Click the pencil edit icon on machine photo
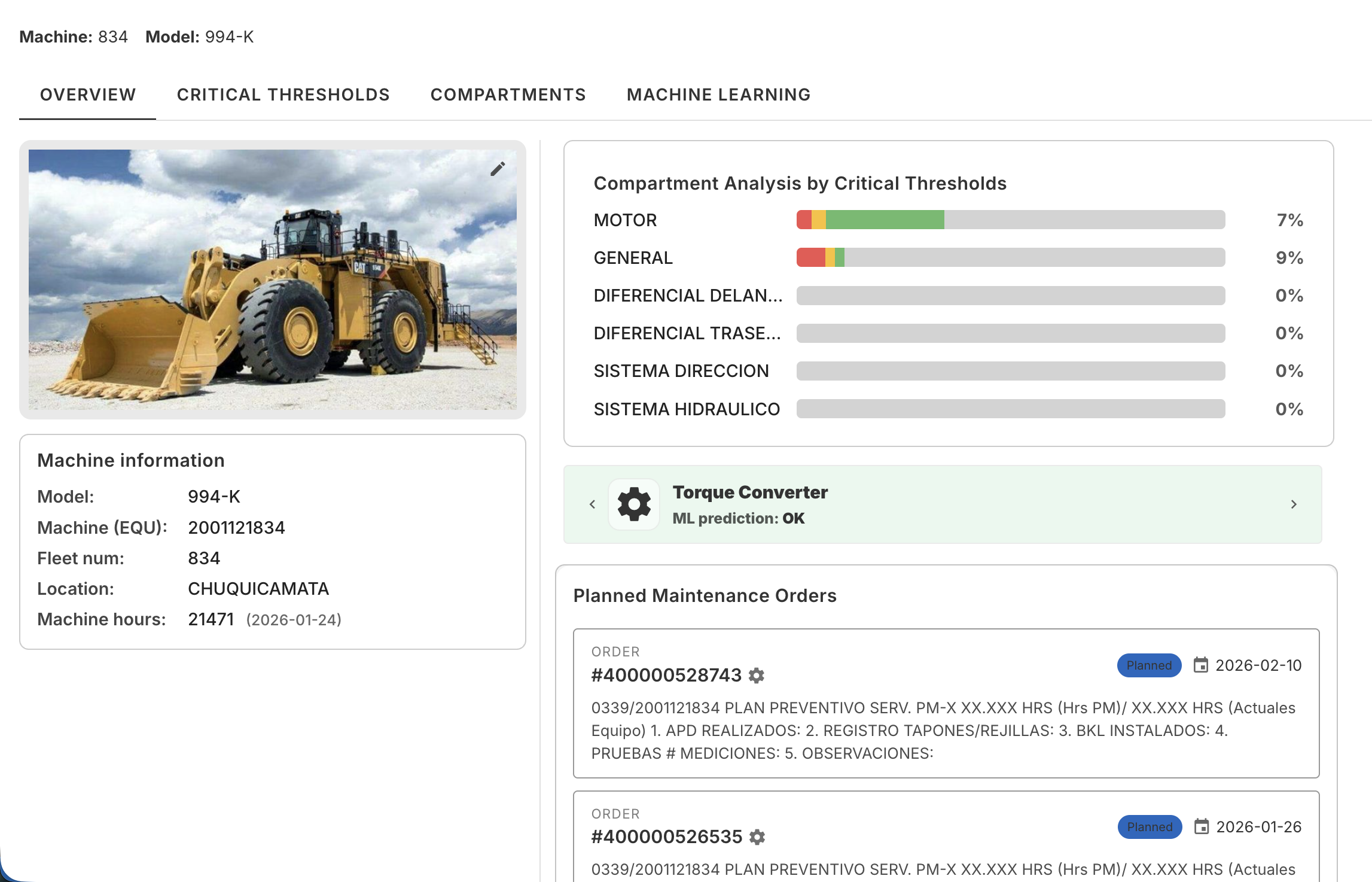The image size is (1372, 882). click(498, 169)
